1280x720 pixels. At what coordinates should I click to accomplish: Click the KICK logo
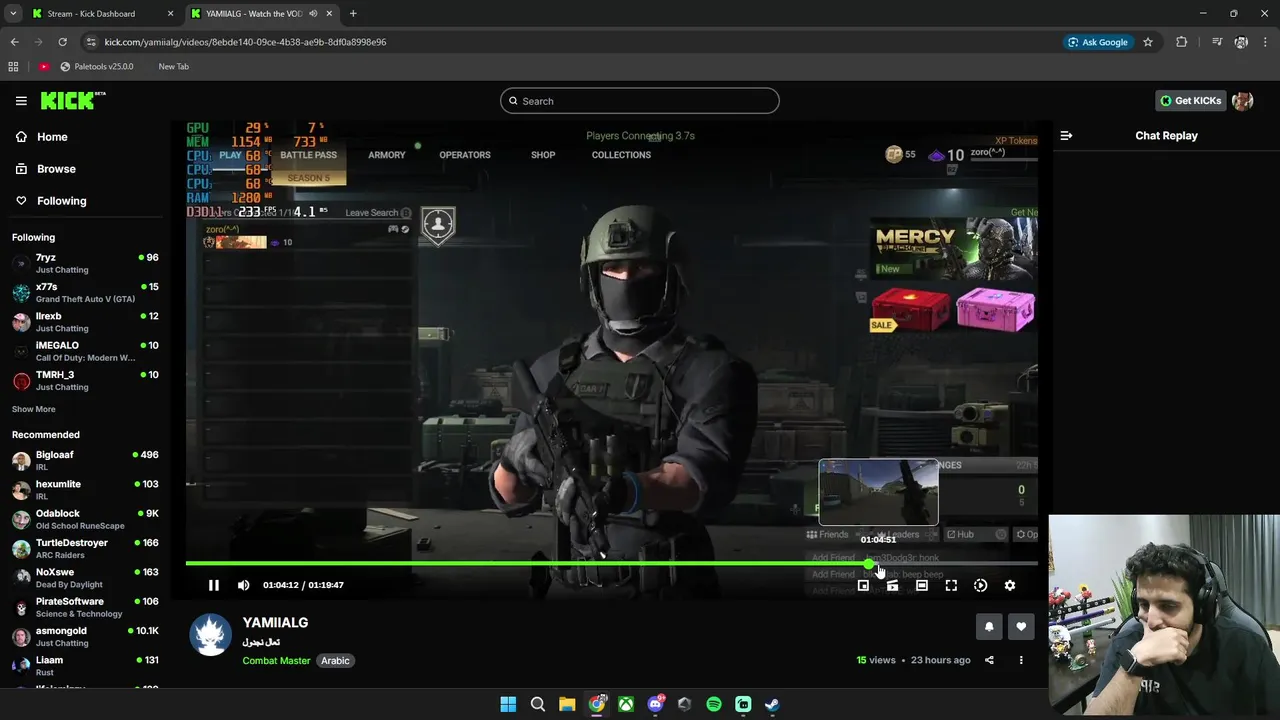tap(73, 100)
